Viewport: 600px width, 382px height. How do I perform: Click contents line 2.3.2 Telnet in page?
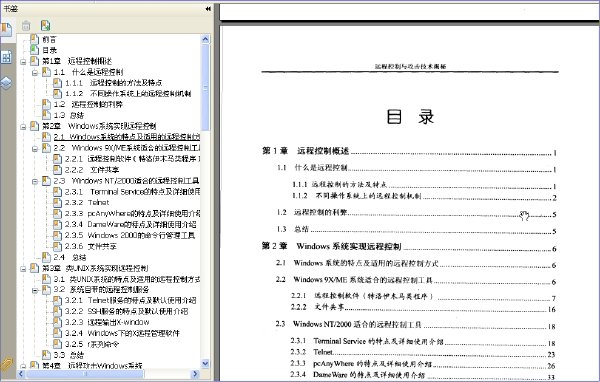[422, 352]
